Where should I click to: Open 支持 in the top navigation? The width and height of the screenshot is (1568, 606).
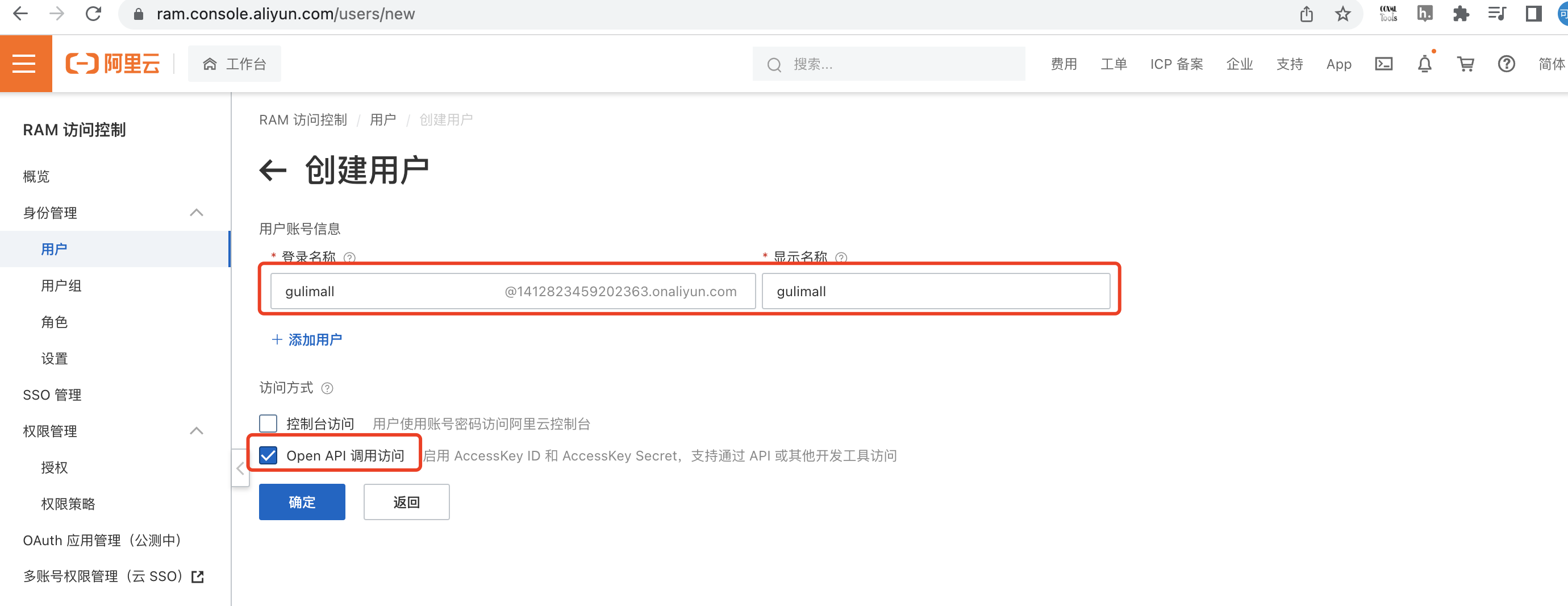click(x=1289, y=64)
